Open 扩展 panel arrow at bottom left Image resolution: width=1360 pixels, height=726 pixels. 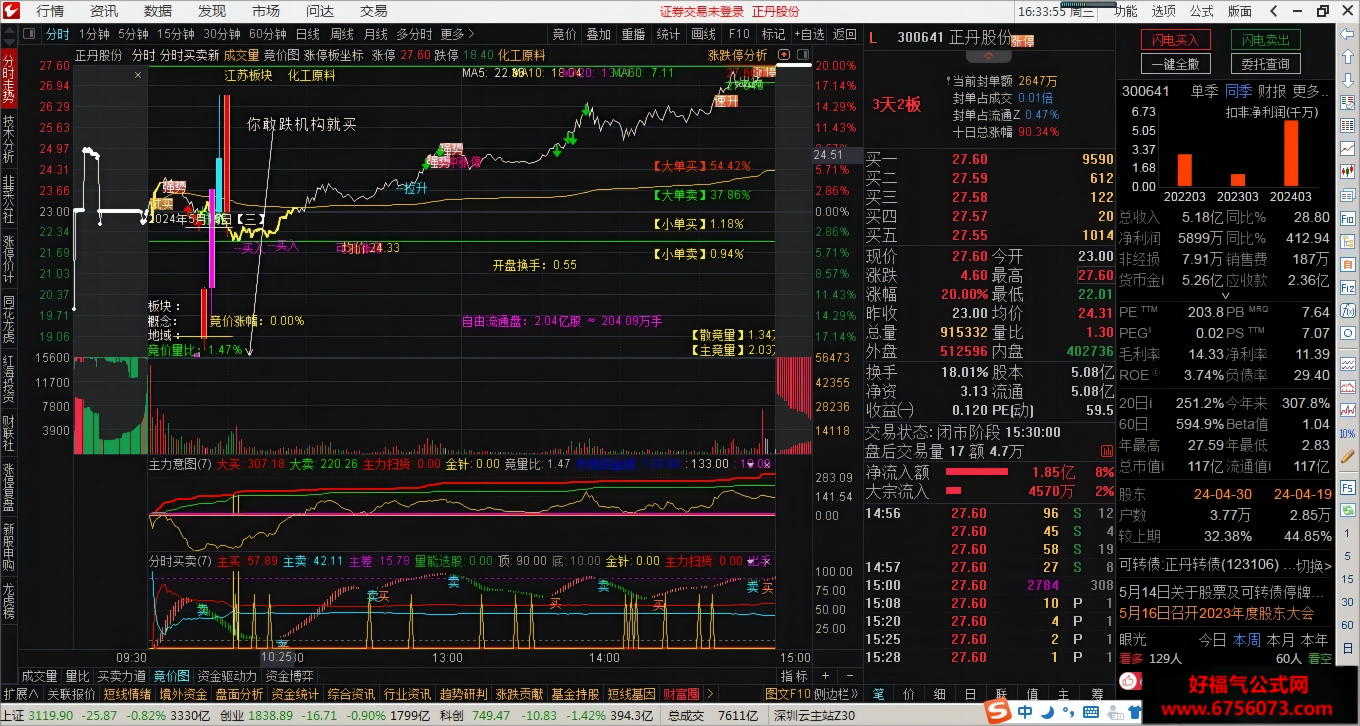(x=21, y=694)
